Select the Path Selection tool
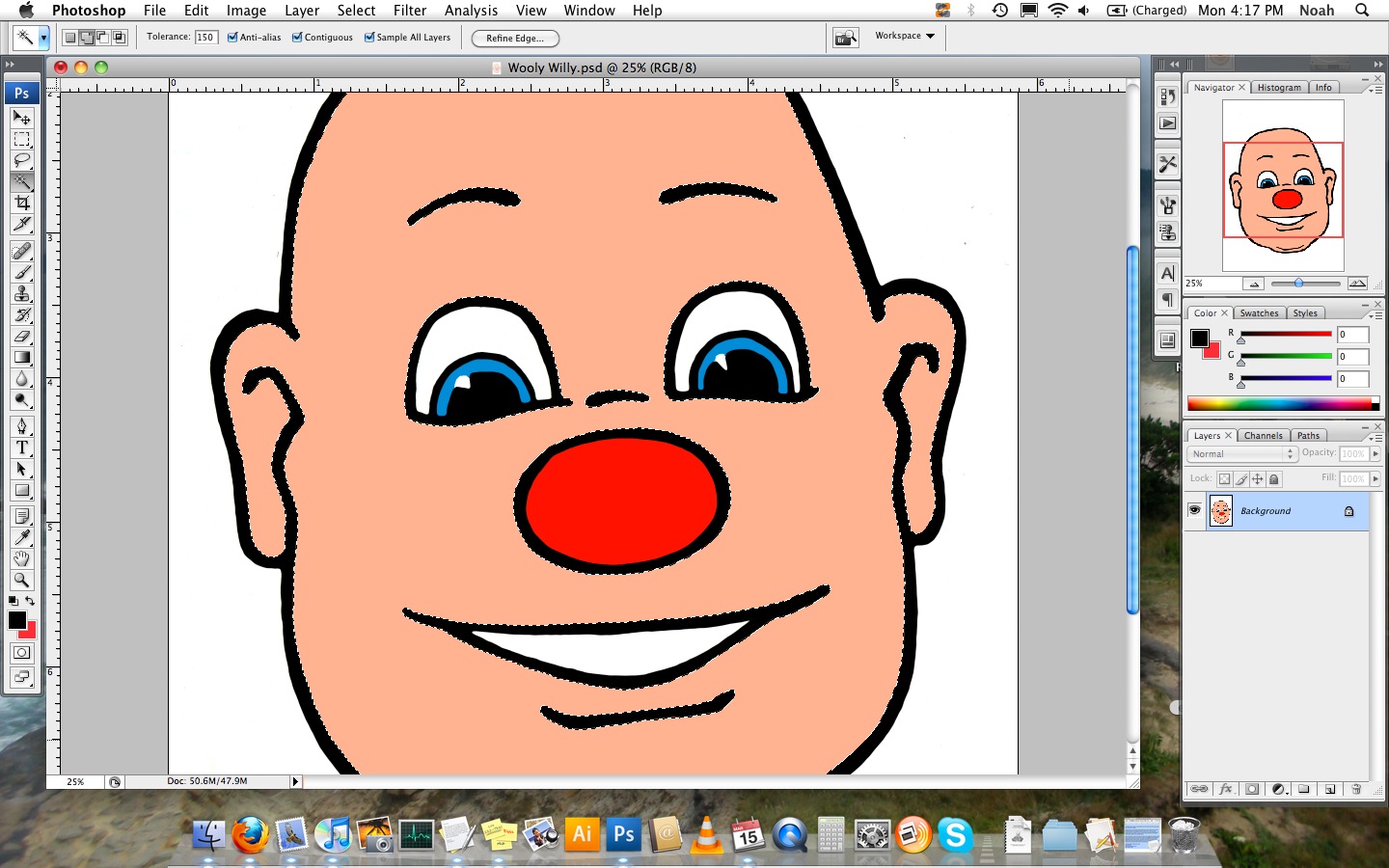Image resolution: width=1389 pixels, height=868 pixels. (21, 469)
